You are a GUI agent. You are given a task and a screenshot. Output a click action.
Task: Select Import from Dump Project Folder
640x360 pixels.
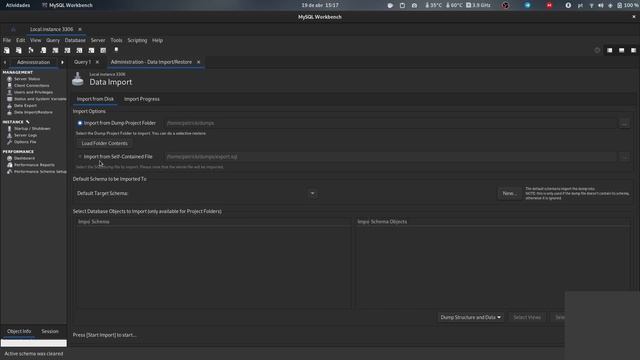coord(80,123)
